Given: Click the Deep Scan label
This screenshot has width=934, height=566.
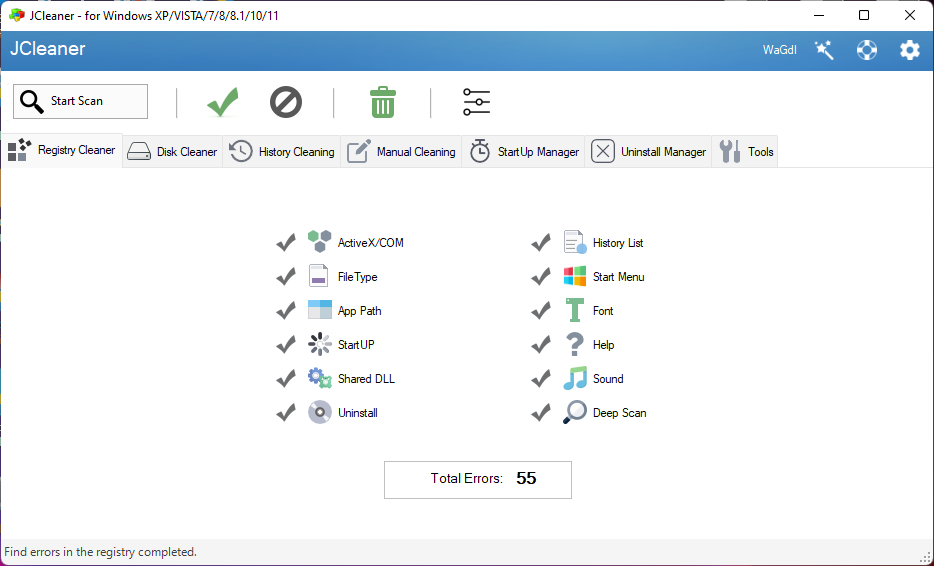Looking at the screenshot, I should [x=619, y=413].
